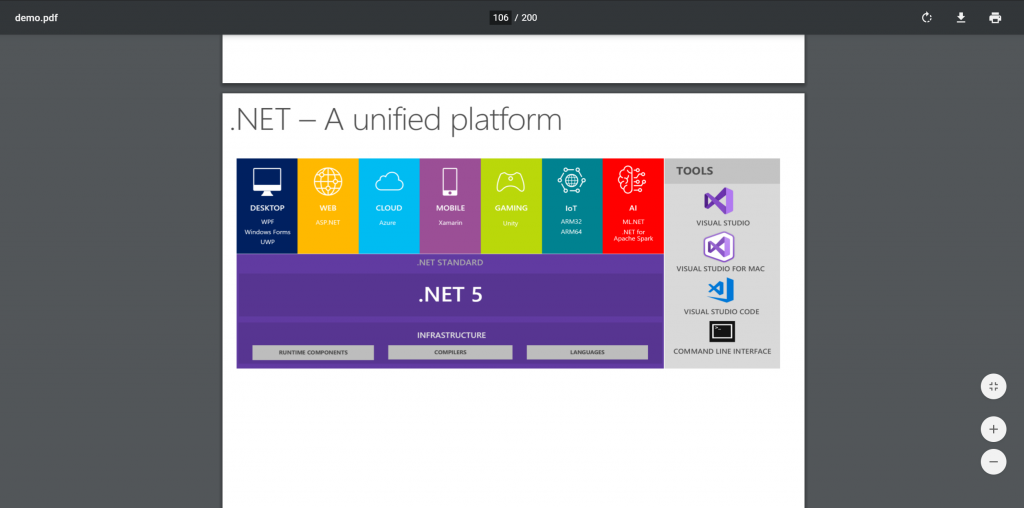Click the ARM32 text
This screenshot has height=508, width=1024.
pos(571,222)
